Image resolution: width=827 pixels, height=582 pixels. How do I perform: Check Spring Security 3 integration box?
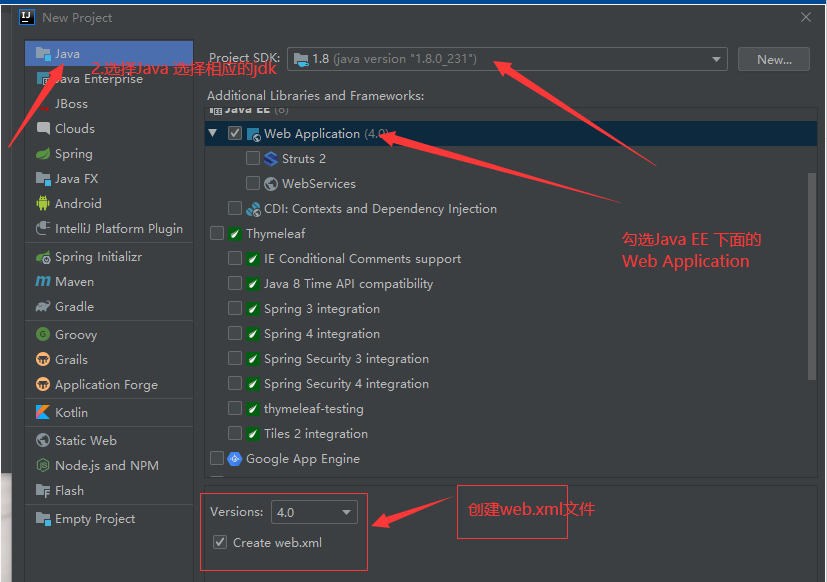tap(235, 358)
